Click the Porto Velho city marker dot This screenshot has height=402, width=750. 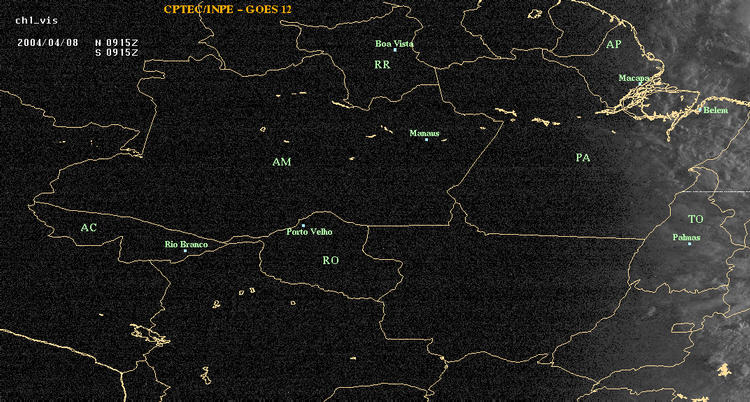click(303, 225)
